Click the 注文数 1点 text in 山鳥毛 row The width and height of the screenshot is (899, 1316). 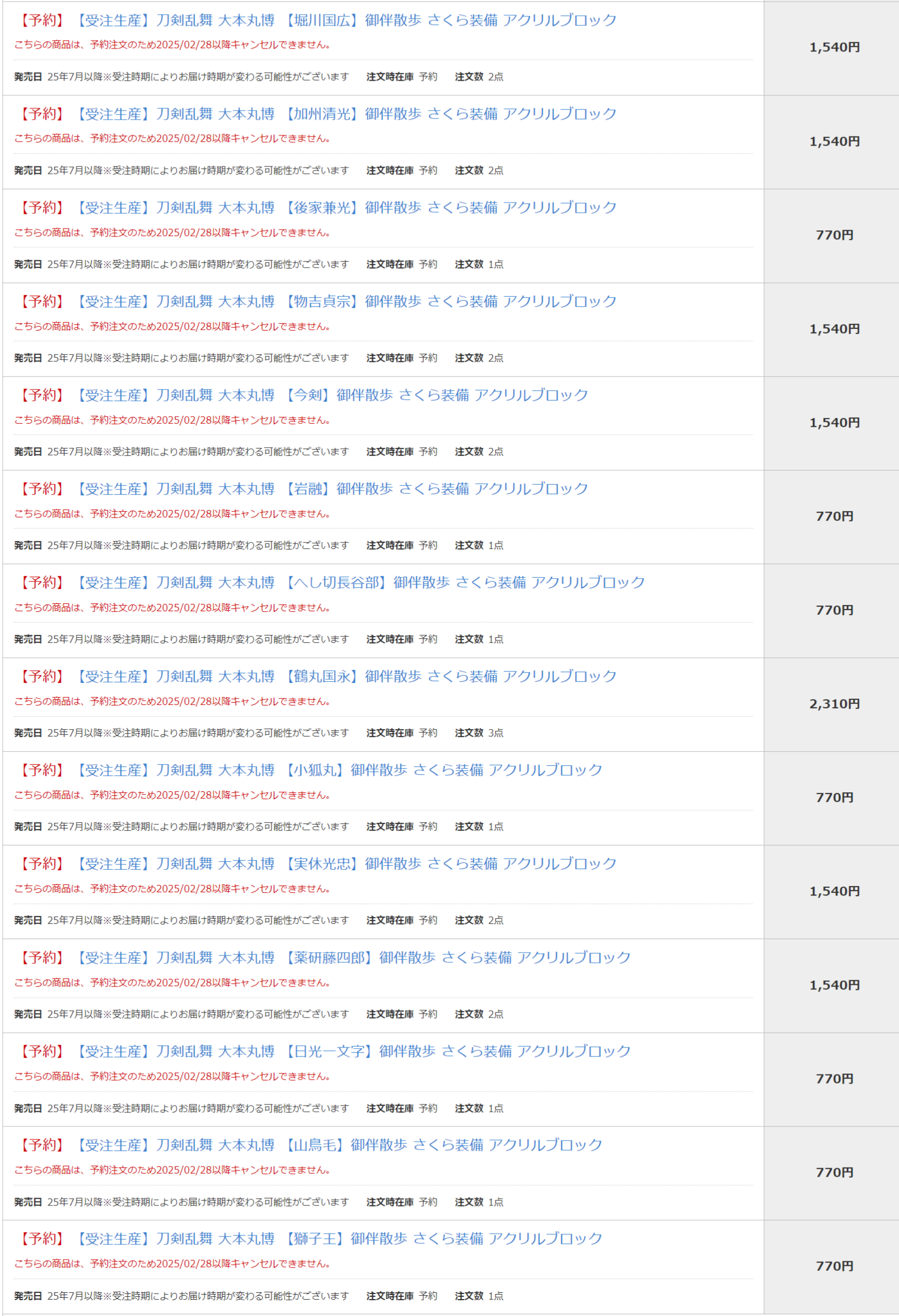[479, 1201]
